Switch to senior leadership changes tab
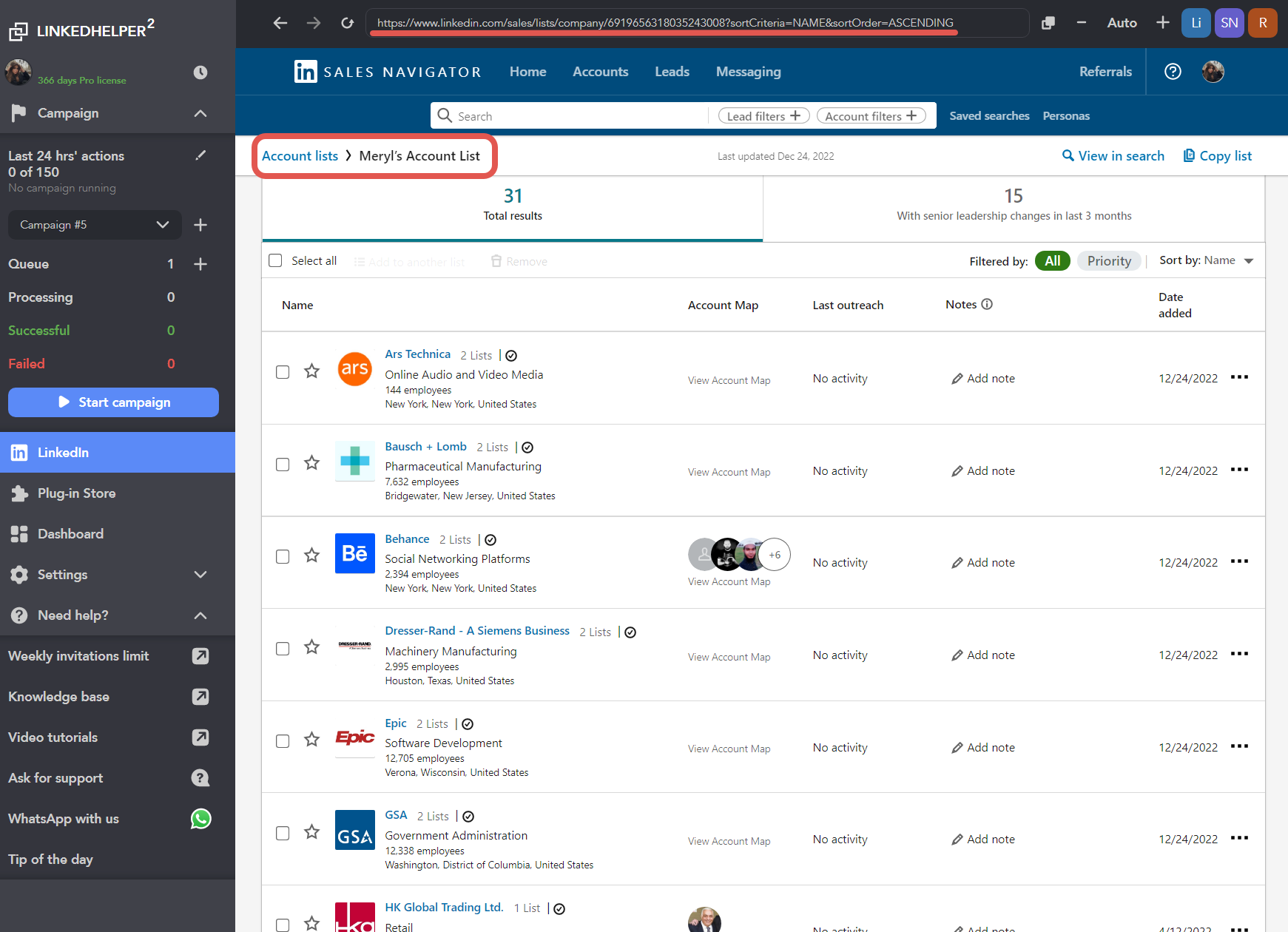The width and height of the screenshot is (1288, 932). (1014, 205)
